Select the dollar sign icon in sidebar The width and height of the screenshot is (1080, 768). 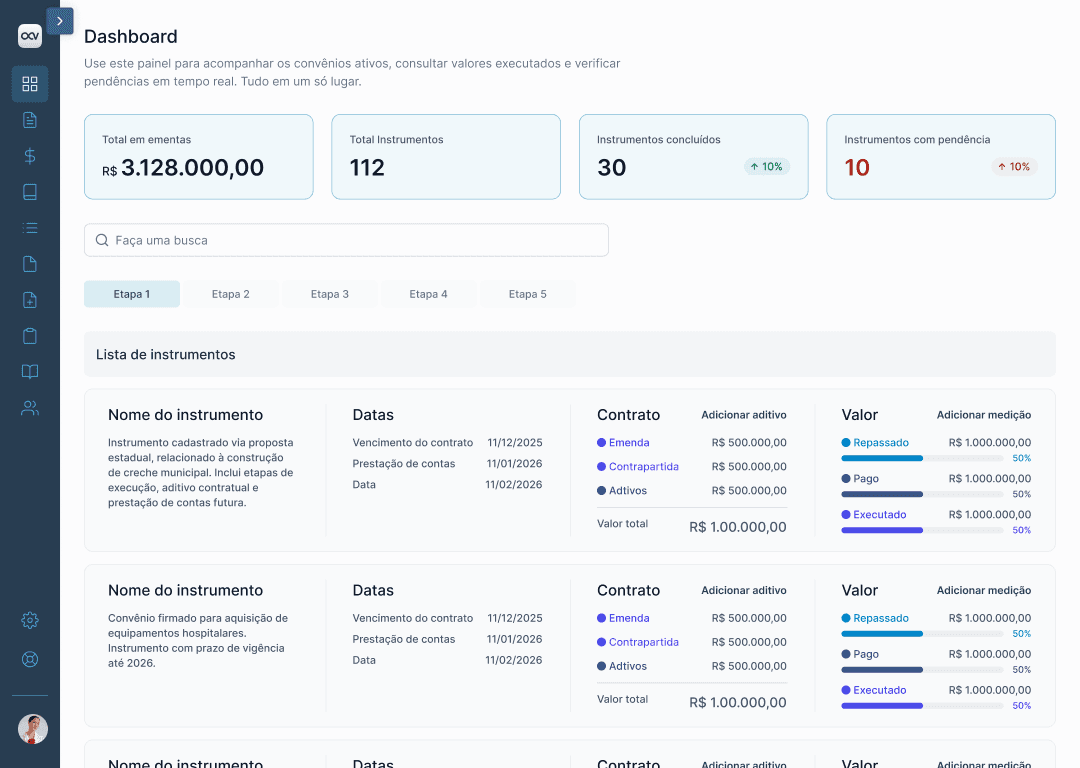tap(30, 156)
